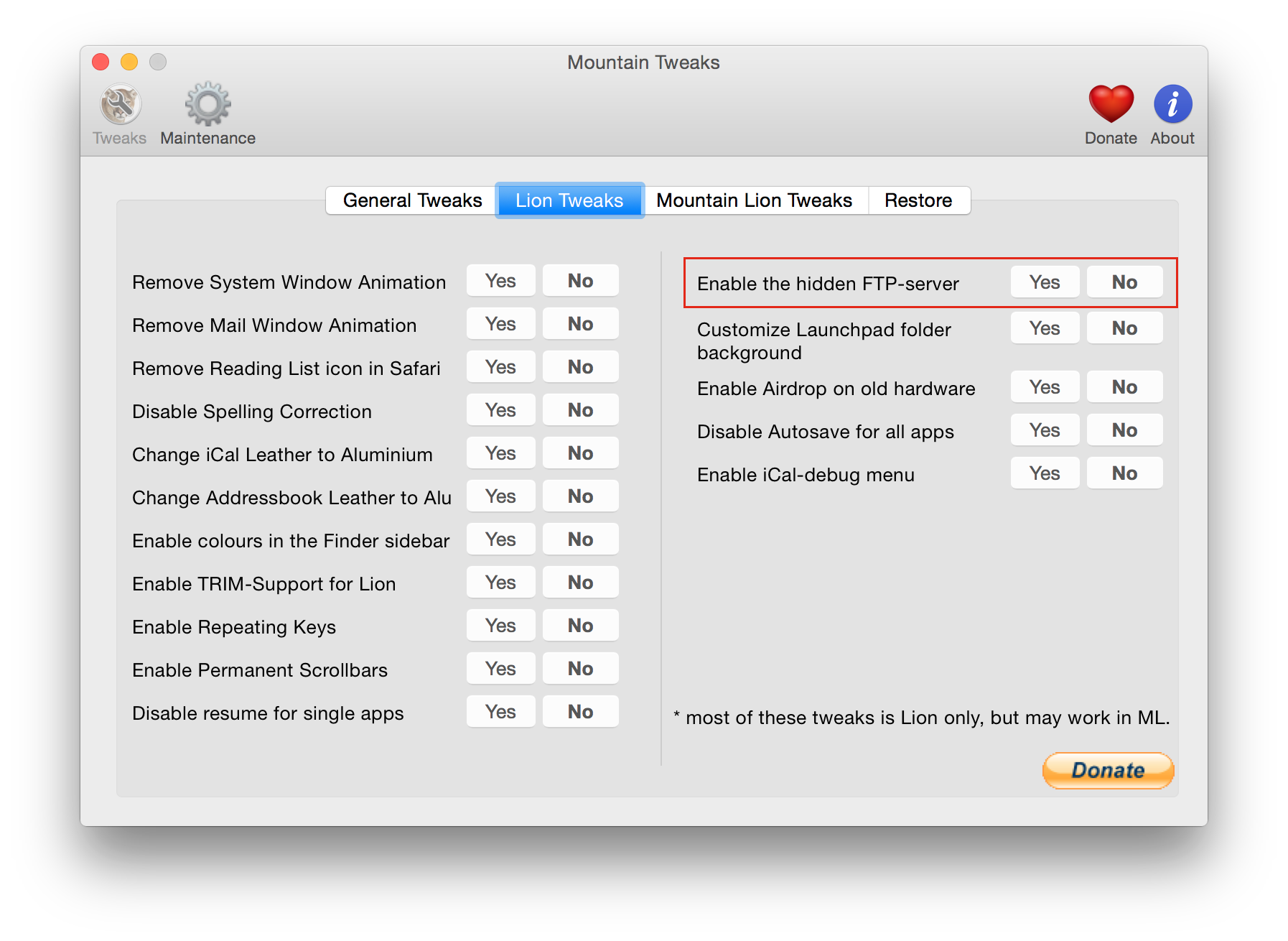Choose No for Remove Mail Window Animation
The image size is (1288, 941).
coord(580,324)
